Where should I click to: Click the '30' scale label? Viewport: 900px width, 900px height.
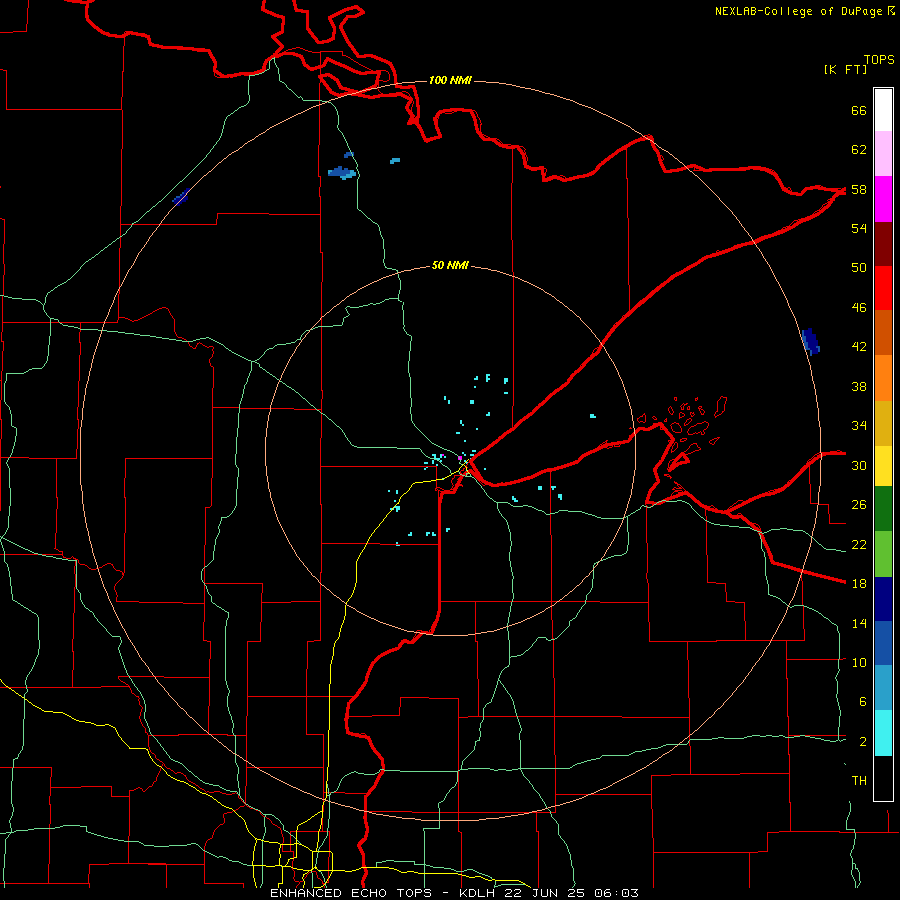point(859,465)
